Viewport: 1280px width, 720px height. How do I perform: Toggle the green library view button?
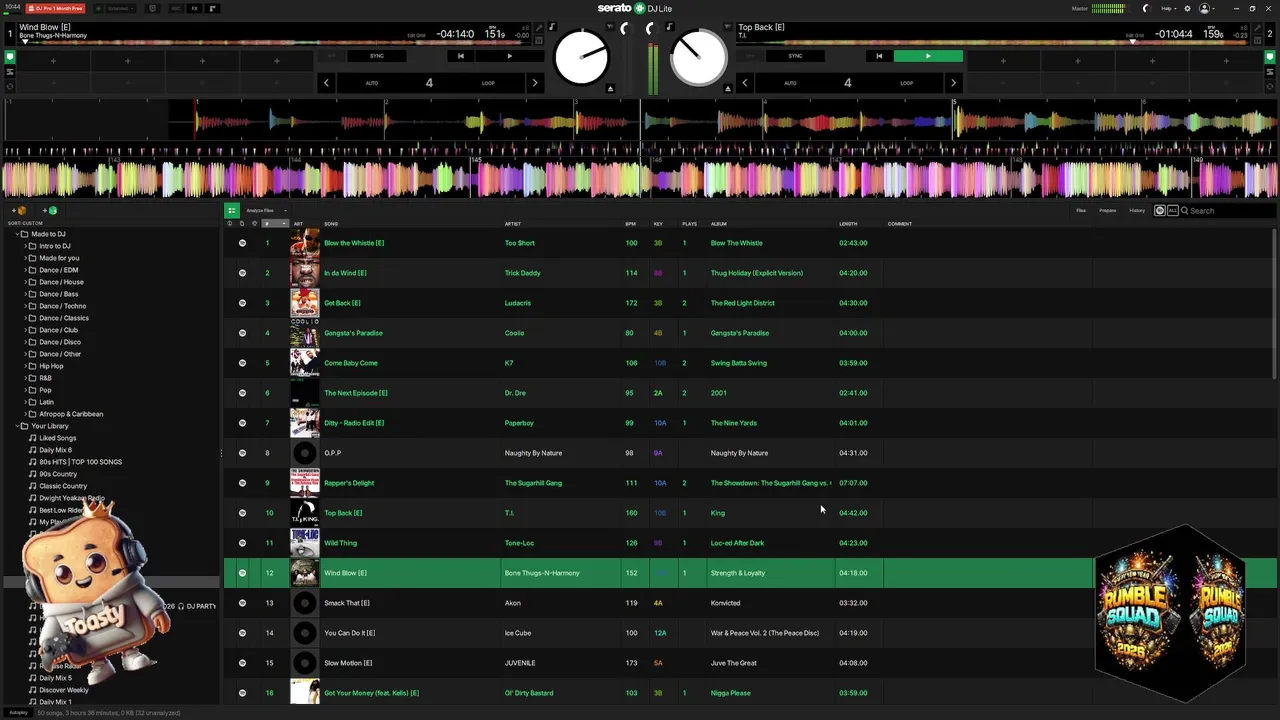[x=231, y=210]
